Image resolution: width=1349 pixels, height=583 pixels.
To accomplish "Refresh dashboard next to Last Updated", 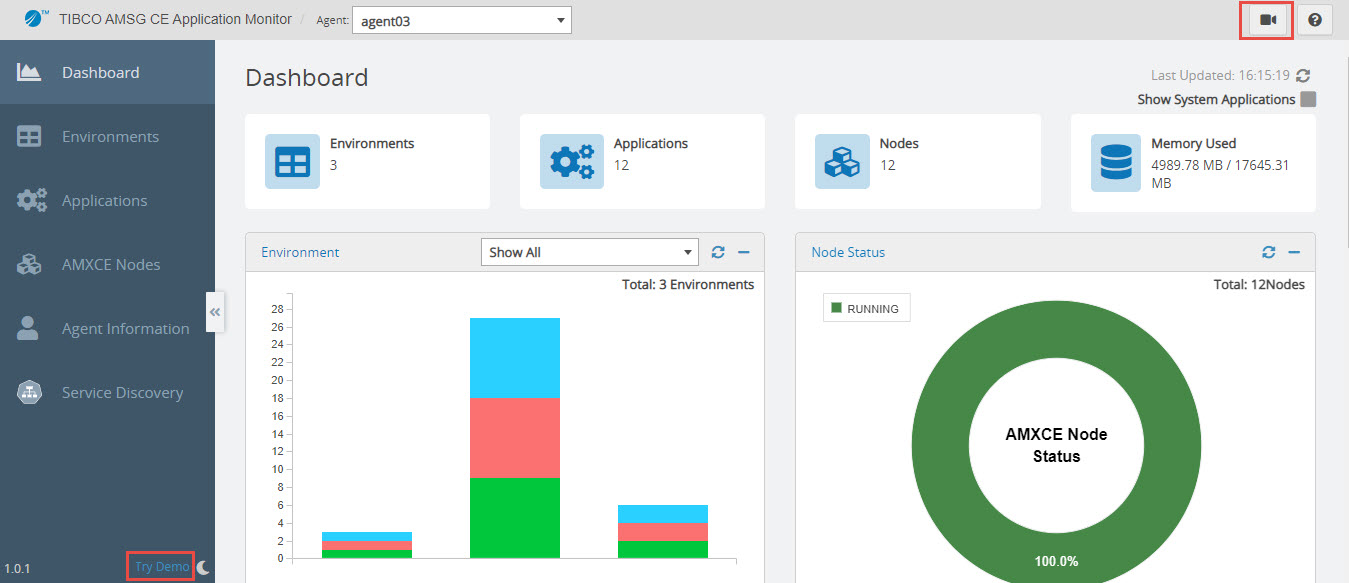I will click(x=1303, y=75).
